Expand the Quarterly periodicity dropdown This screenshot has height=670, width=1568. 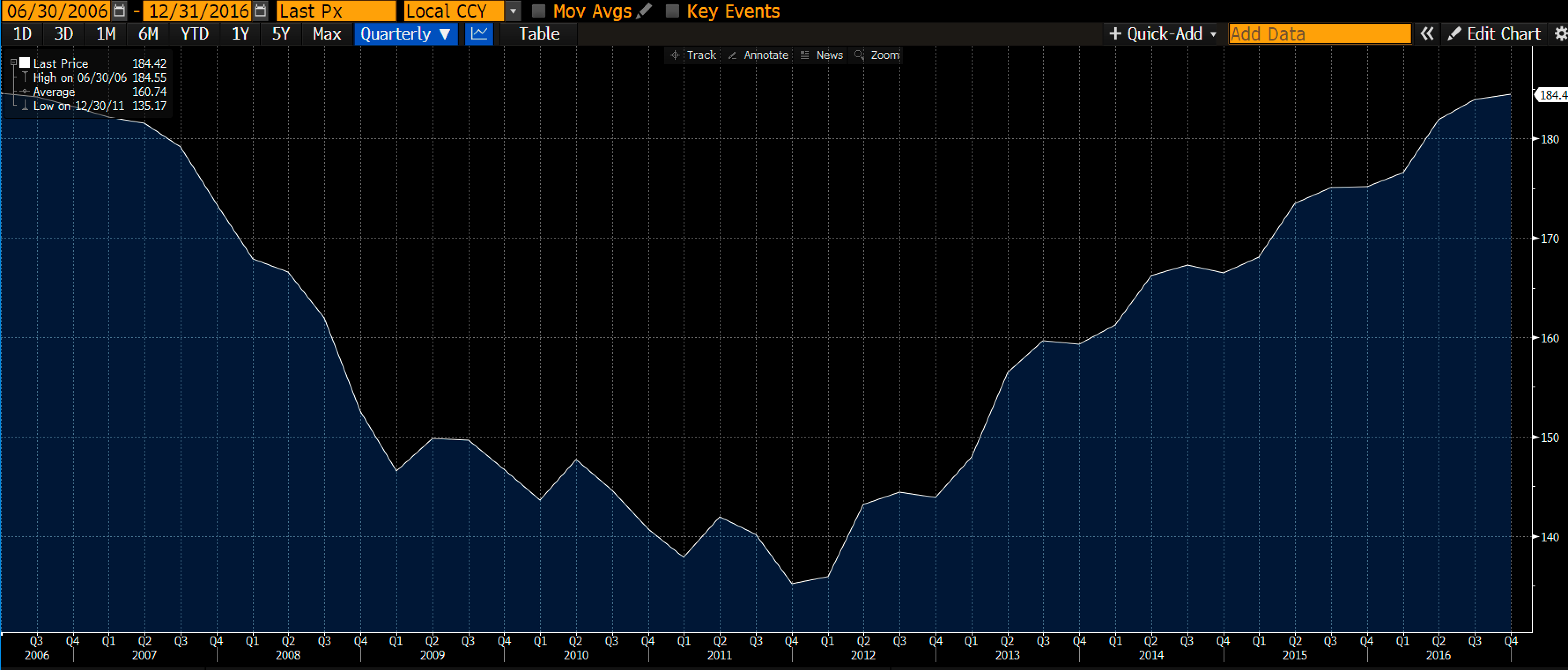[406, 33]
